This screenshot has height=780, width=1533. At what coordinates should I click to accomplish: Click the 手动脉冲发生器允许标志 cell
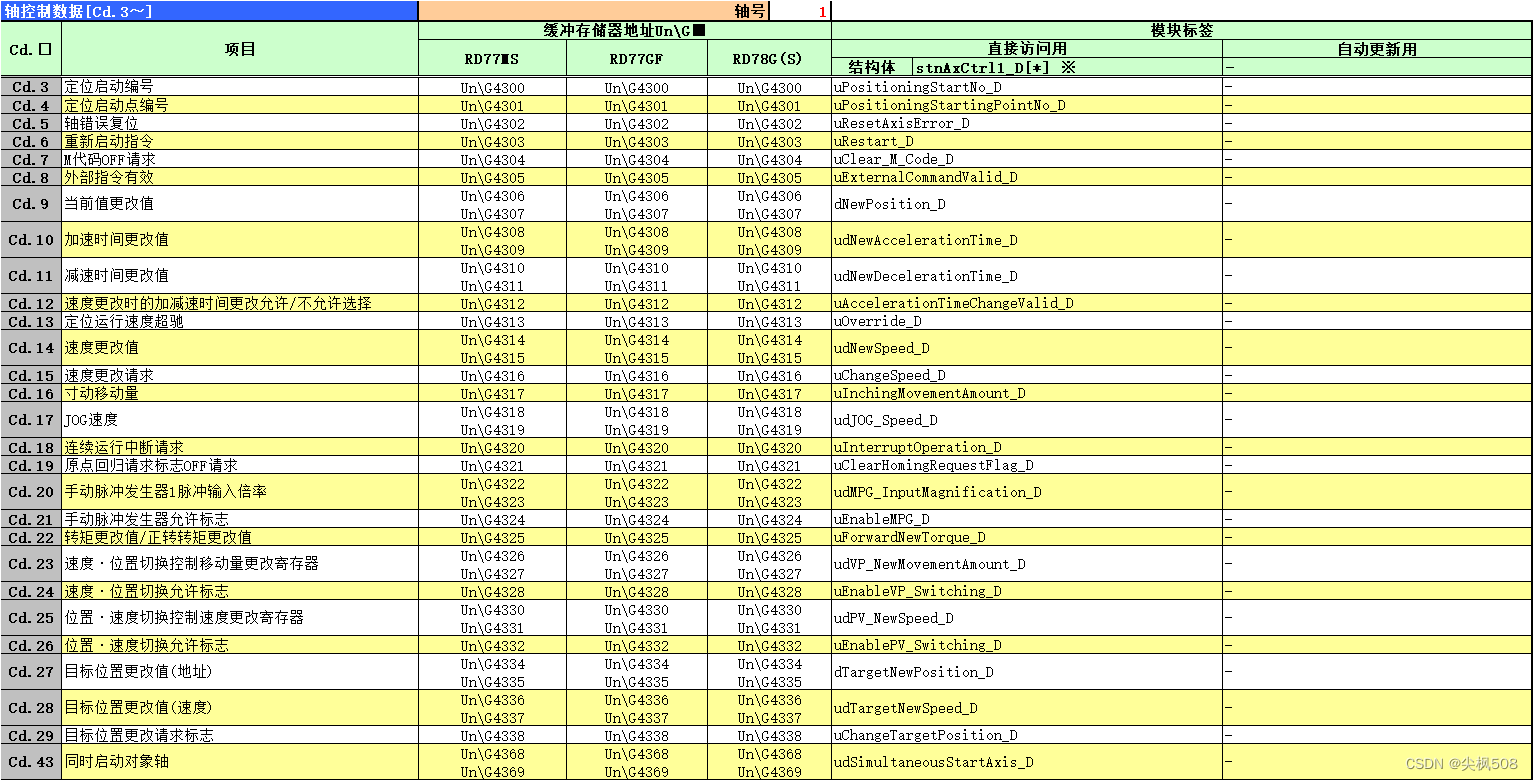pyautogui.click(x=240, y=519)
